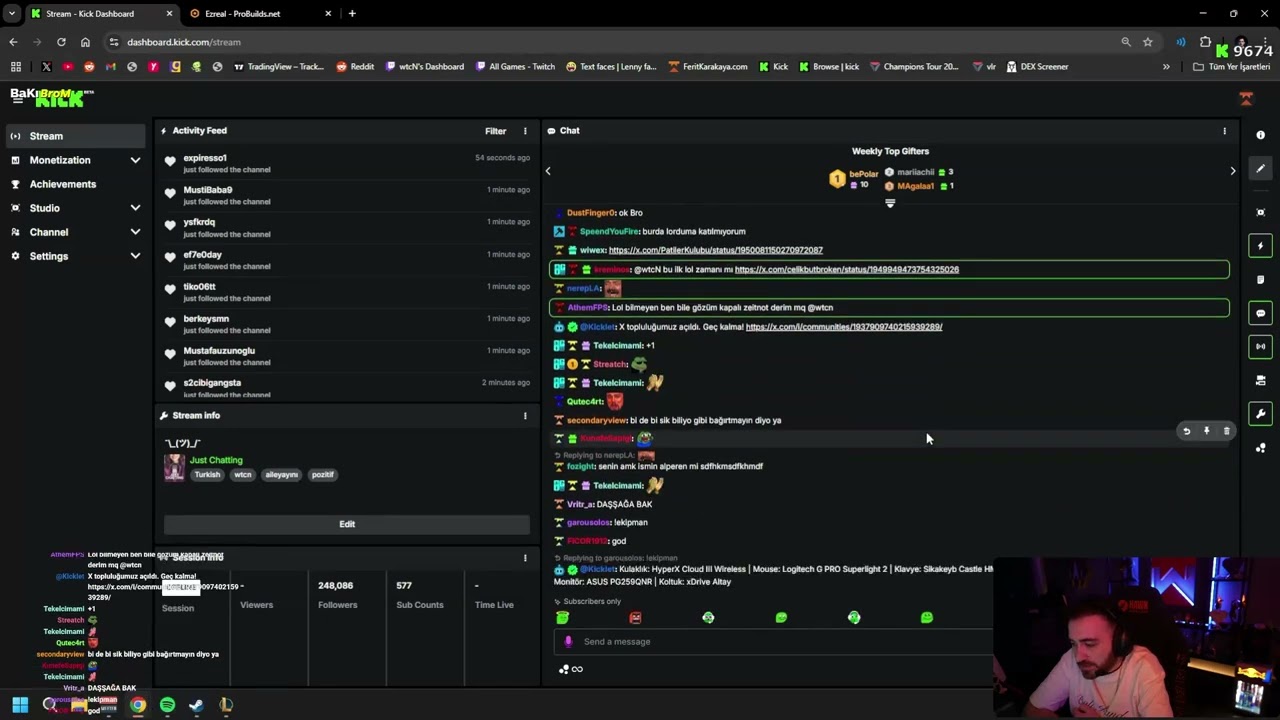Click the reply arrow on hovered chat message

(1186, 431)
